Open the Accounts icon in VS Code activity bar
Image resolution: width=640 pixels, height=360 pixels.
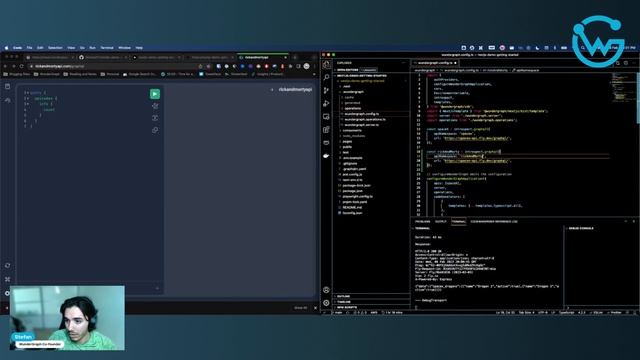tap(326, 290)
